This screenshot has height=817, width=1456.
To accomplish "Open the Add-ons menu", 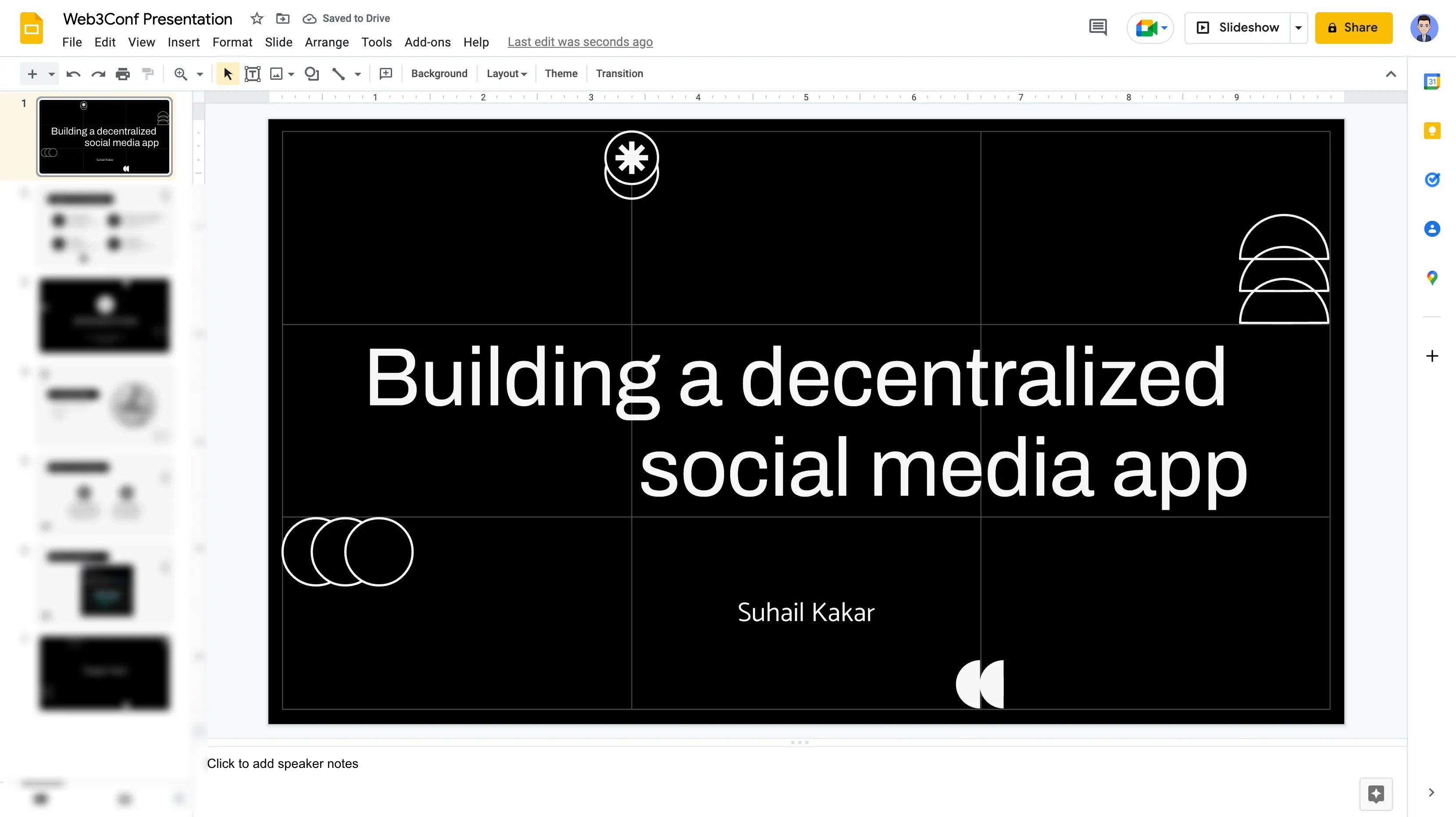I will click(x=427, y=42).
